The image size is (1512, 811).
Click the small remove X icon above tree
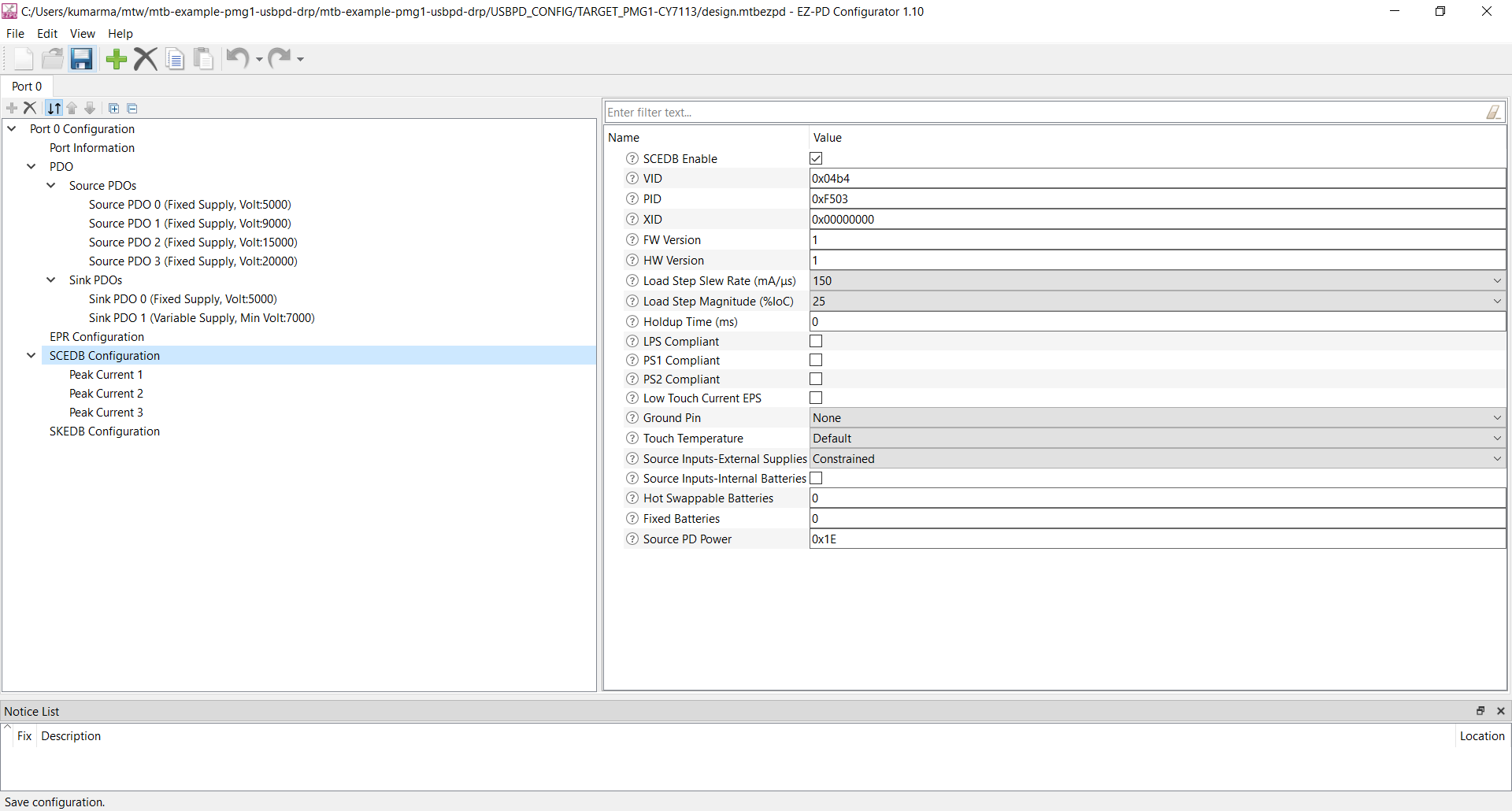click(30, 108)
